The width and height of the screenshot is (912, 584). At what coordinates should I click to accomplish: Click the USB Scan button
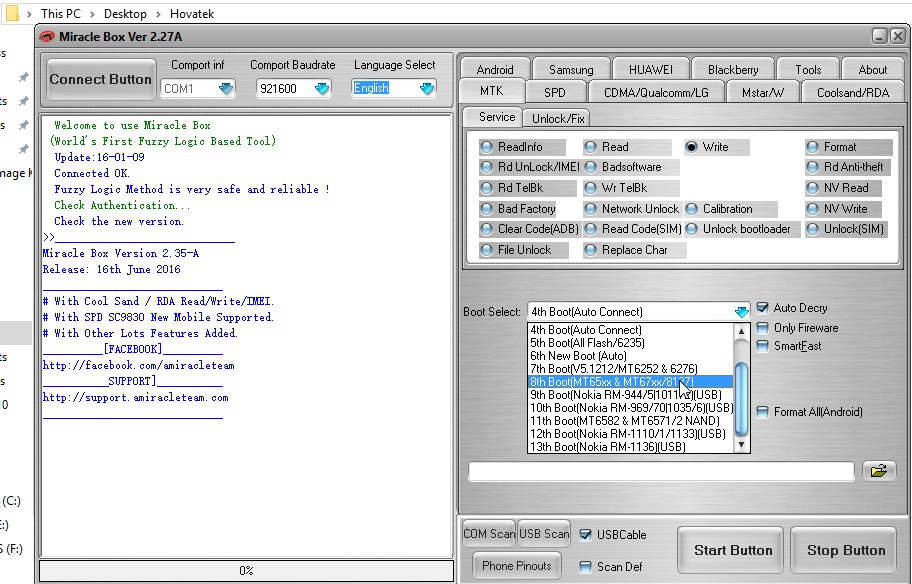[544, 534]
